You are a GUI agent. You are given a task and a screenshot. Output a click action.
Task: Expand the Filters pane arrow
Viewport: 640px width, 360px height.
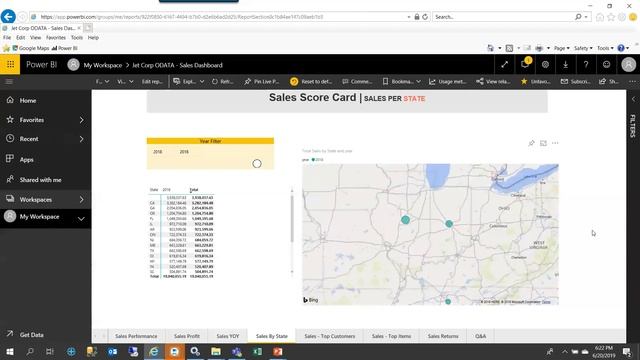(x=633, y=99)
